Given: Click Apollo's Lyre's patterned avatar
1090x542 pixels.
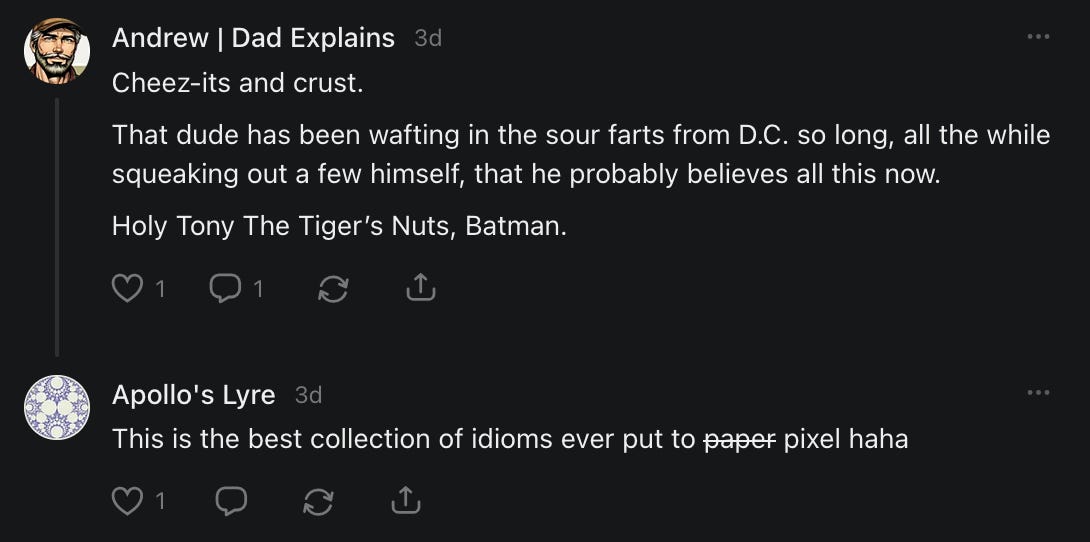Looking at the screenshot, I should tap(58, 407).
